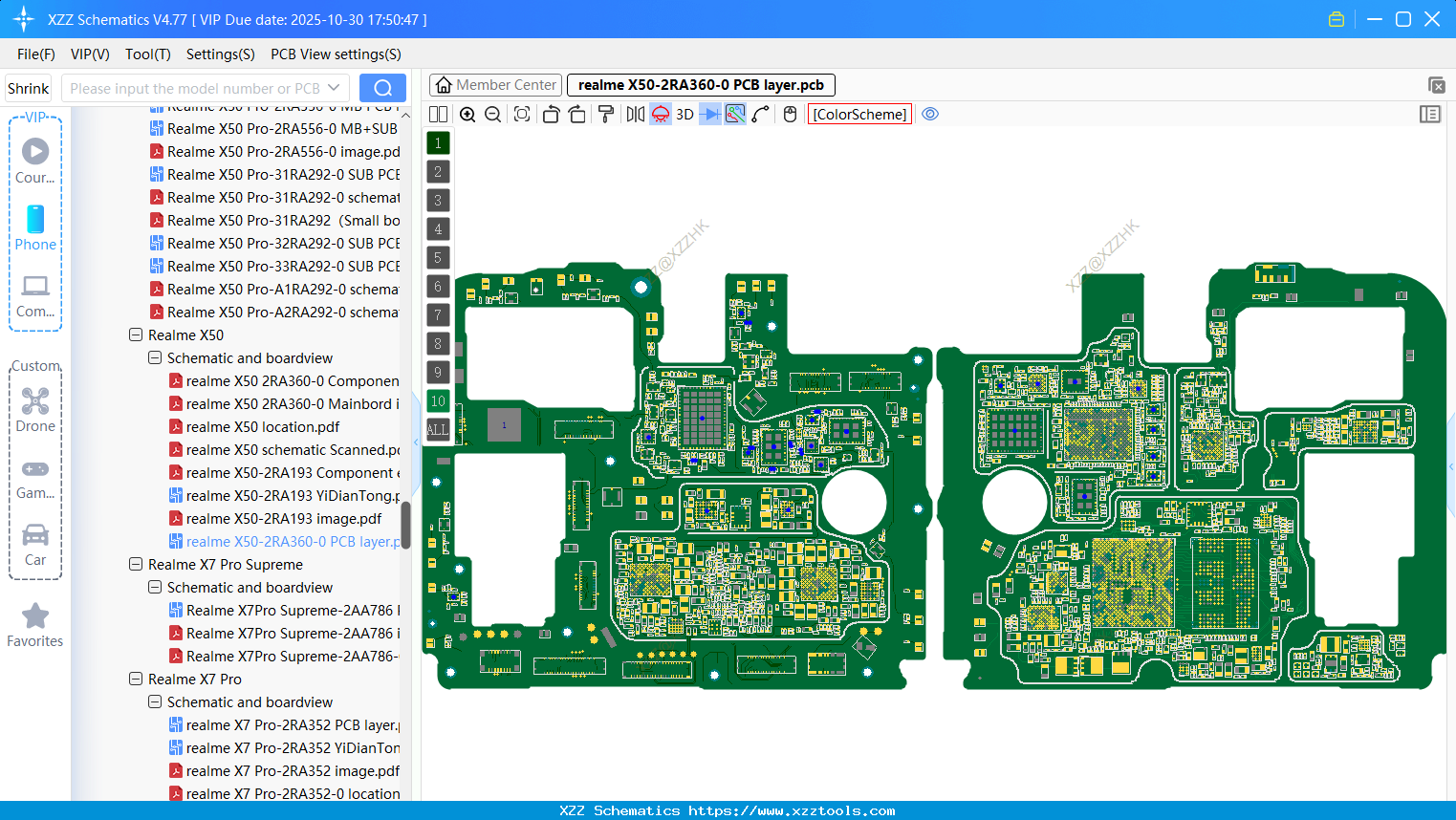Toggle the eye visibility icon
This screenshot has width=1456, height=820.
tap(930, 114)
